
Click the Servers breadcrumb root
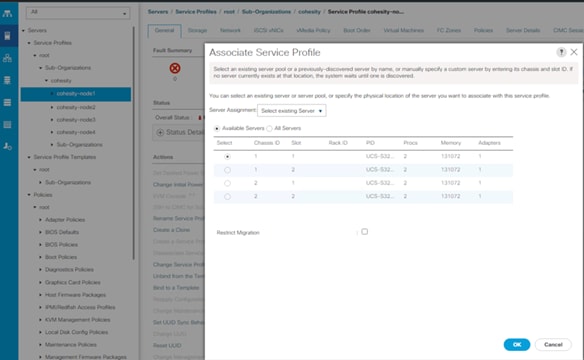[x=158, y=12]
